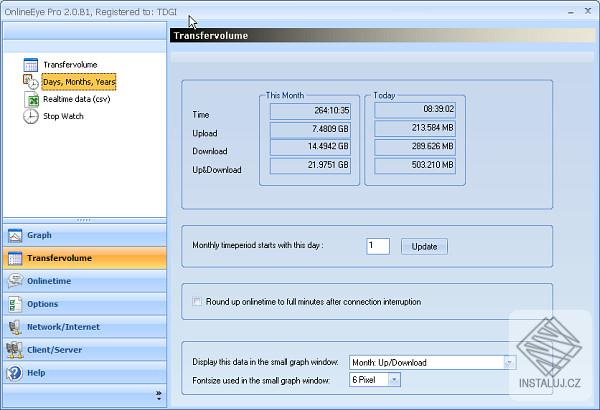This screenshot has height=410, width=600.
Task: Click This Month time value 264:10:35
Action: (x=310, y=111)
